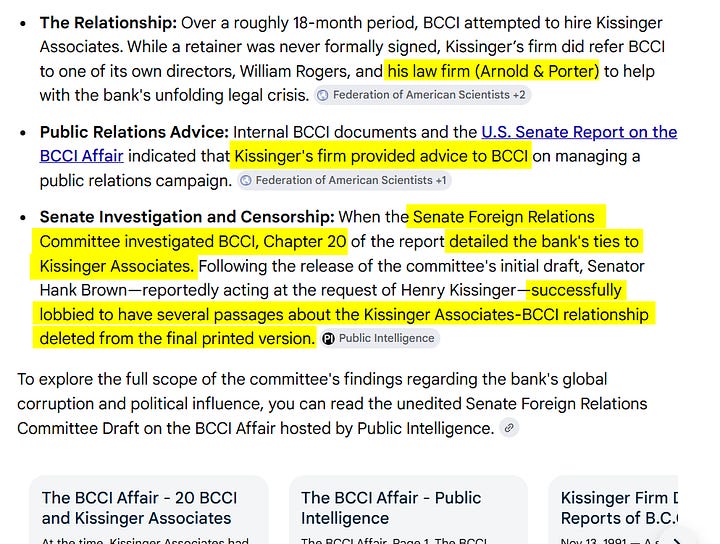Click highlighted deleted from the final printed version
Viewport: 720px width, 544px height.
(177, 338)
